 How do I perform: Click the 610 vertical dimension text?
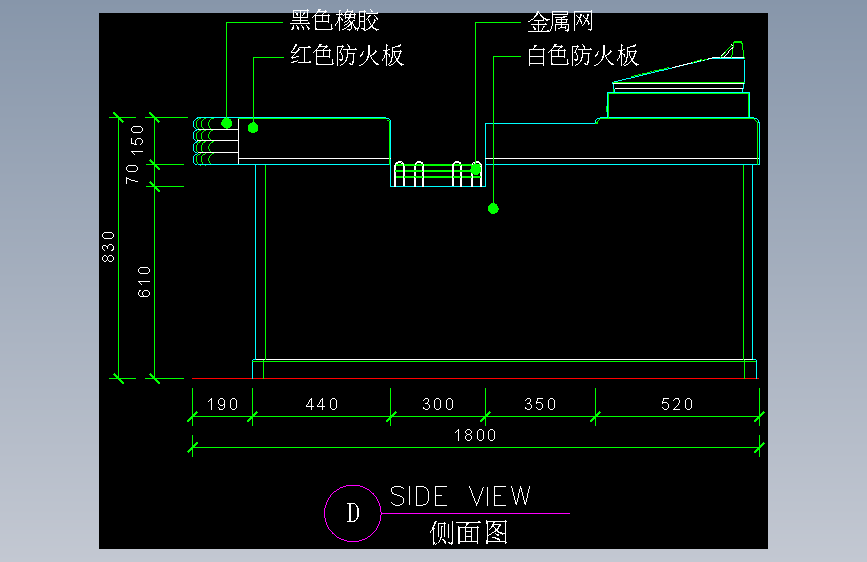144,282
